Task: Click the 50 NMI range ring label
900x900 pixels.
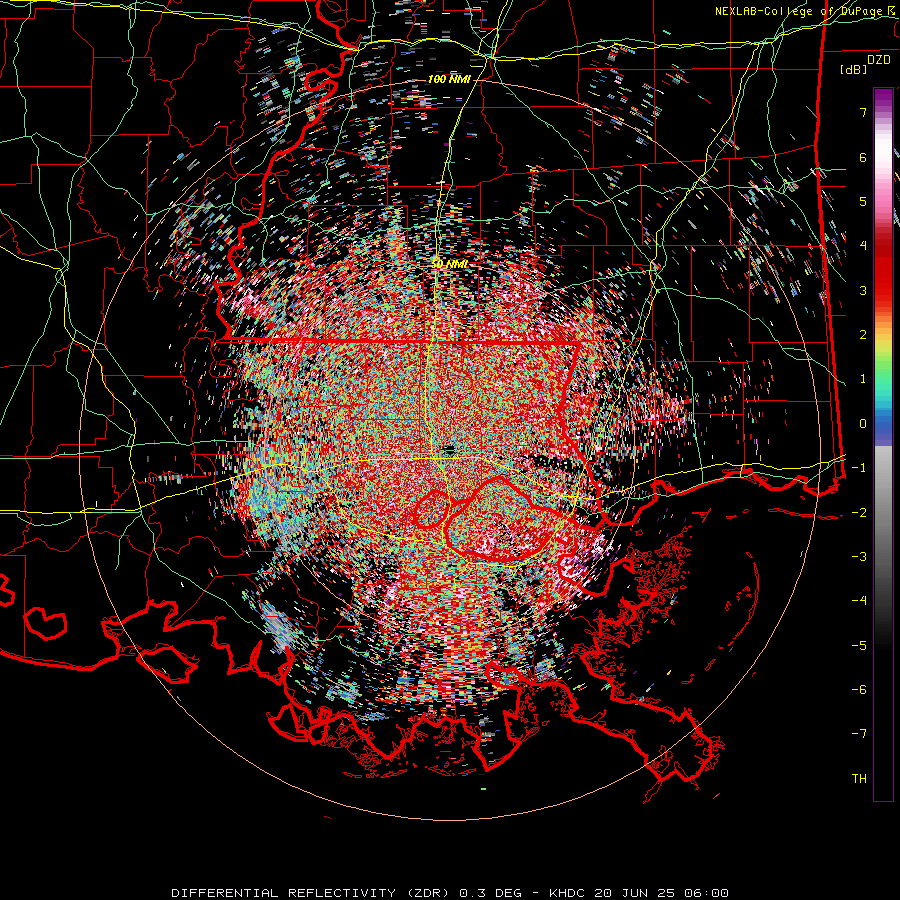Action: click(x=449, y=264)
